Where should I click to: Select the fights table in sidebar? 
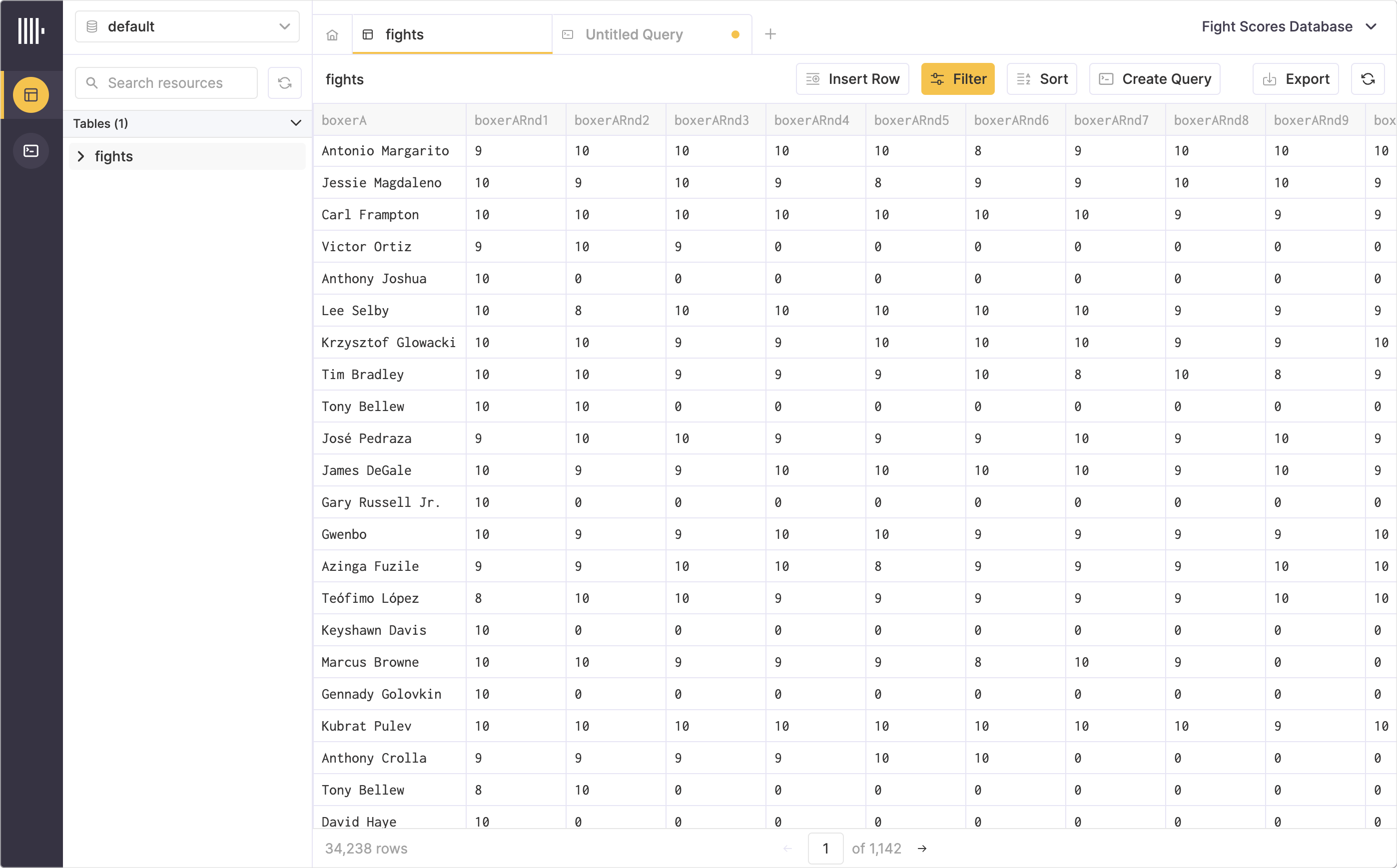187,156
